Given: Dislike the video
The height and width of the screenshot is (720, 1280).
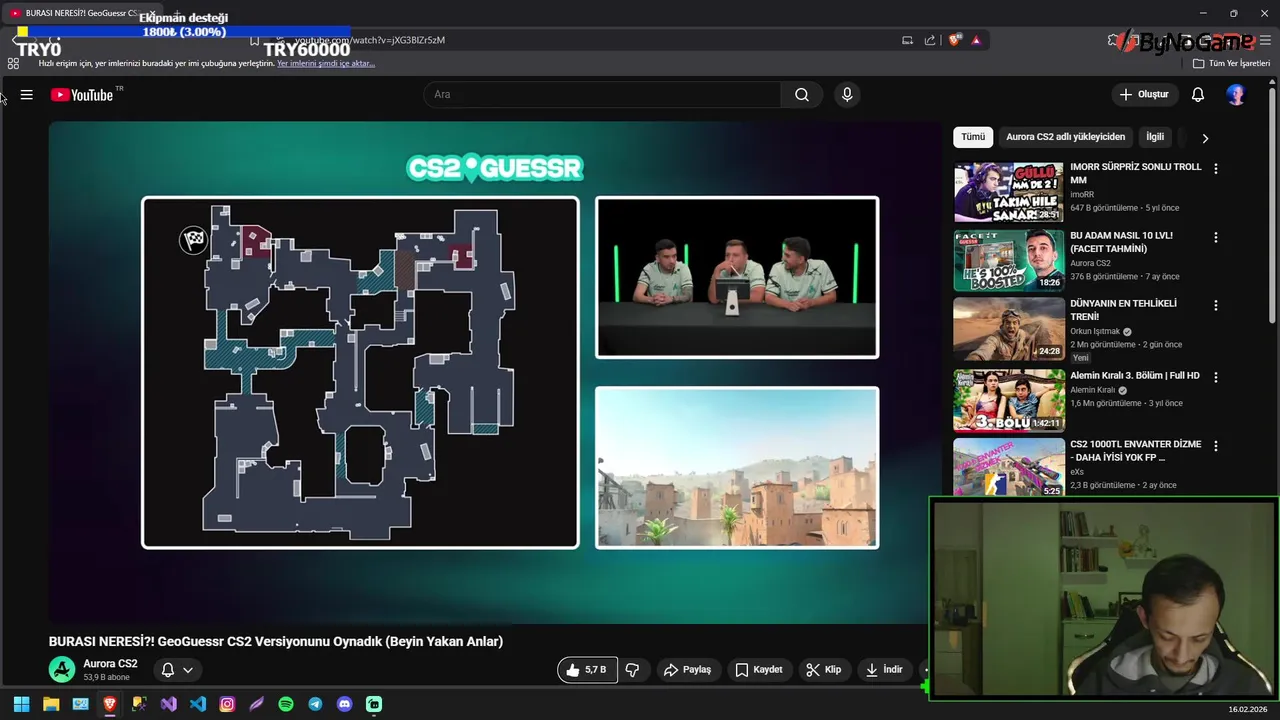Looking at the screenshot, I should 632,670.
